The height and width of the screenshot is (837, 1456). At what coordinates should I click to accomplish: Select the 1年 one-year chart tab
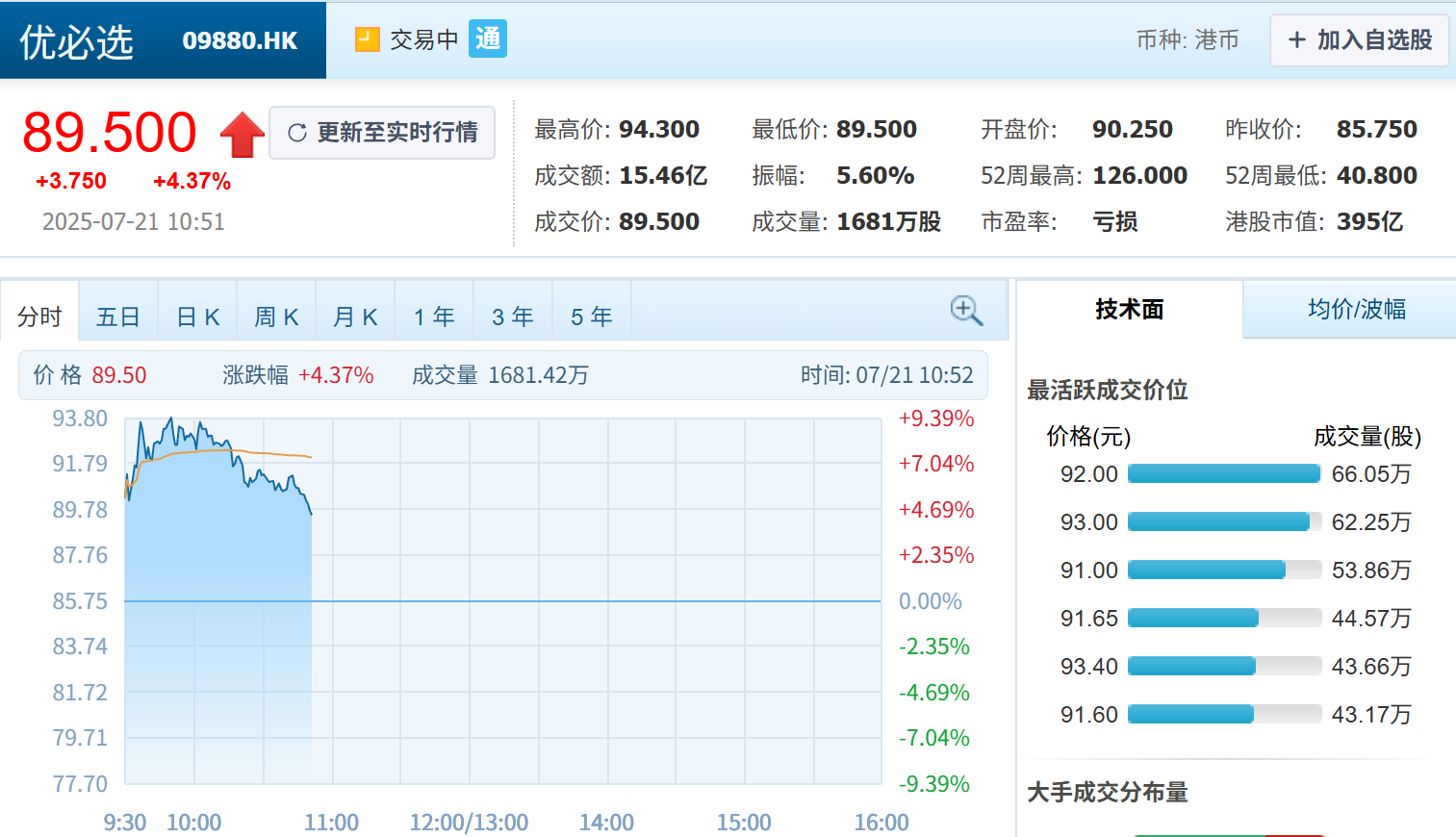click(434, 313)
